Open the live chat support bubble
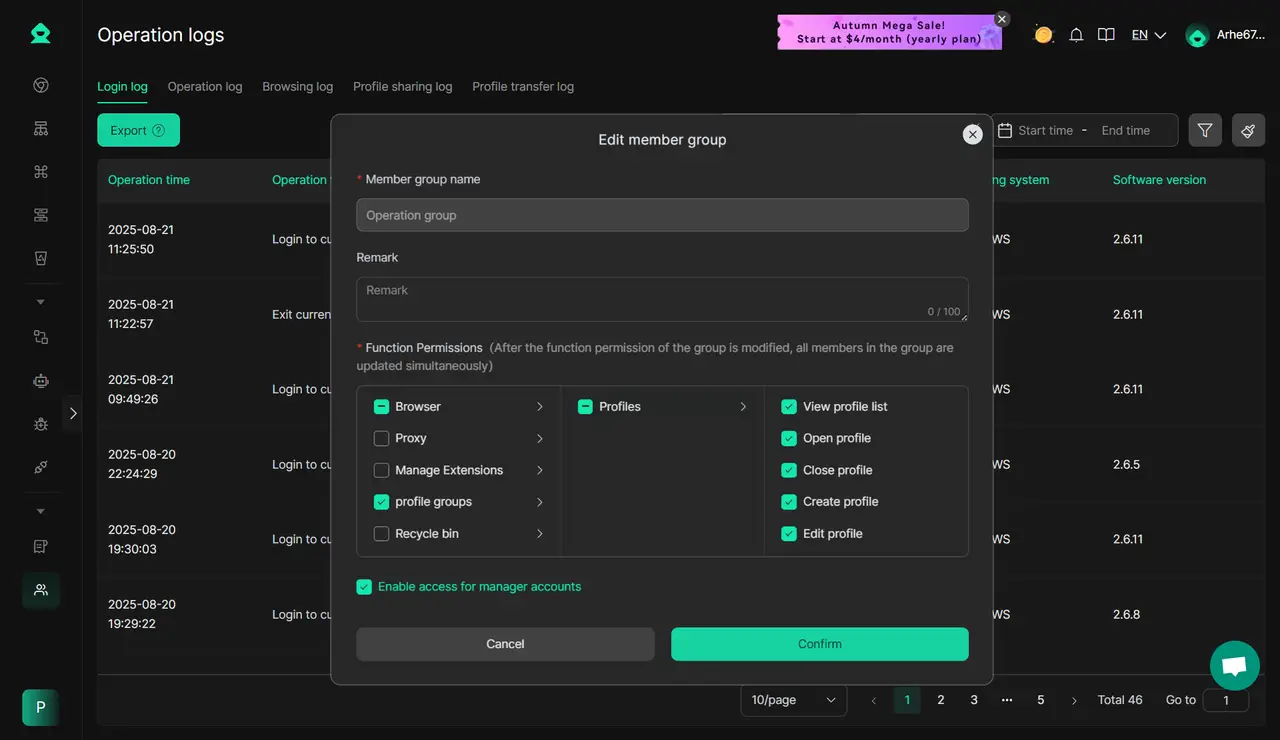Viewport: 1280px width, 740px height. click(1234, 666)
